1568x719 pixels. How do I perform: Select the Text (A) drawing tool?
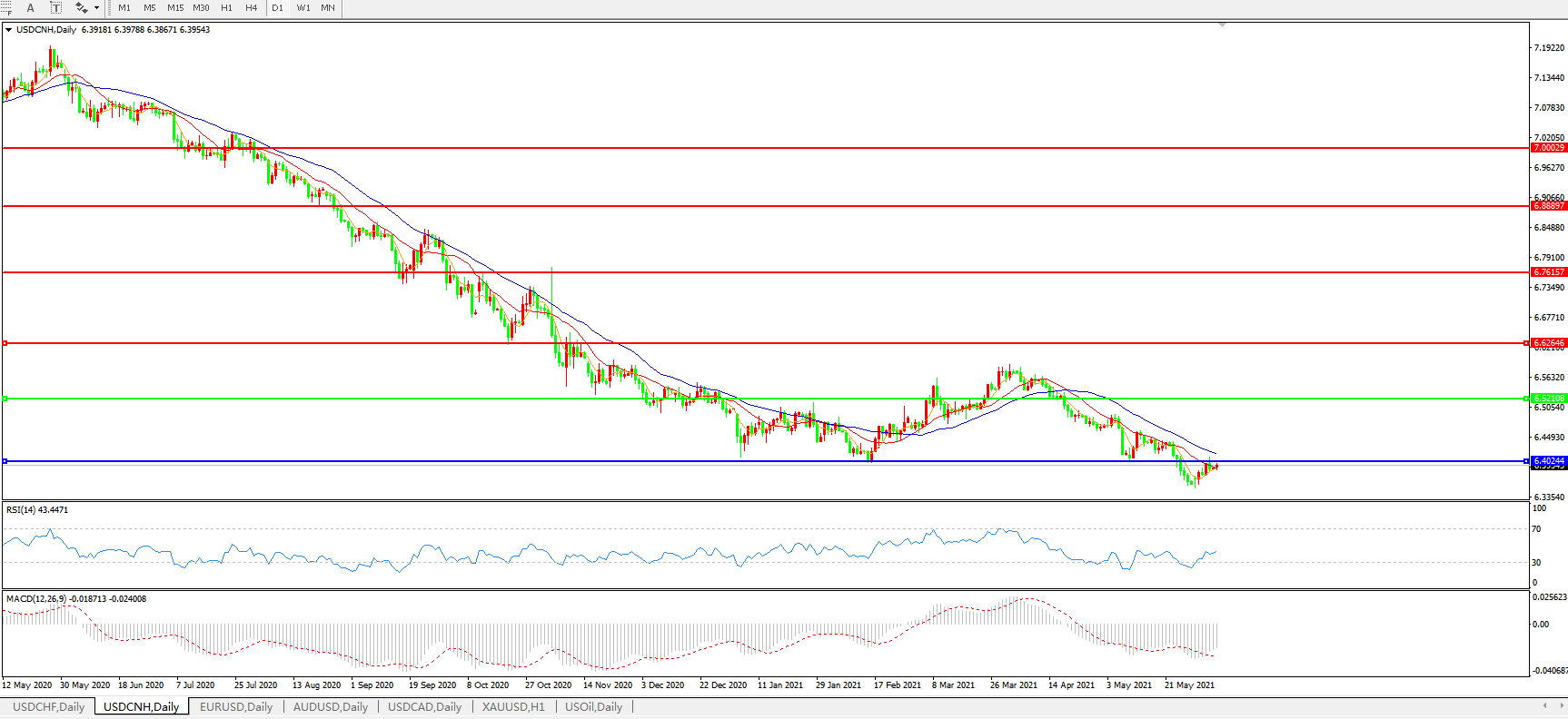(x=30, y=8)
